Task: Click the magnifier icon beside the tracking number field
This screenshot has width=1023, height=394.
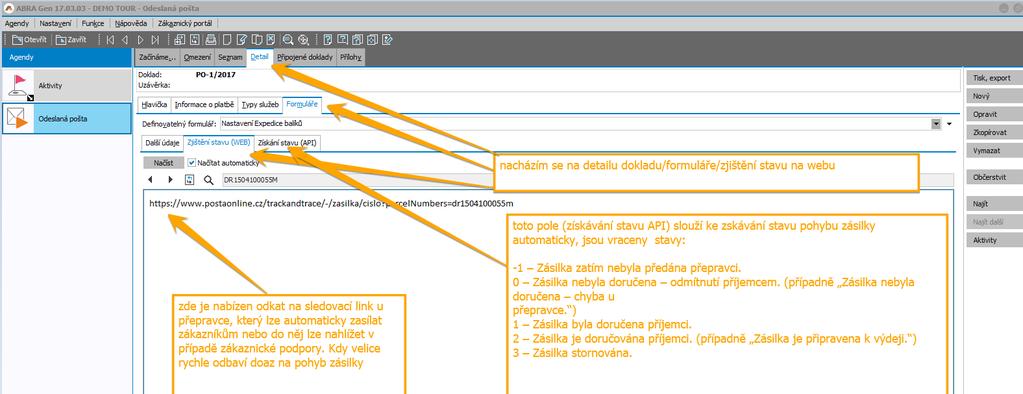Action: point(209,179)
